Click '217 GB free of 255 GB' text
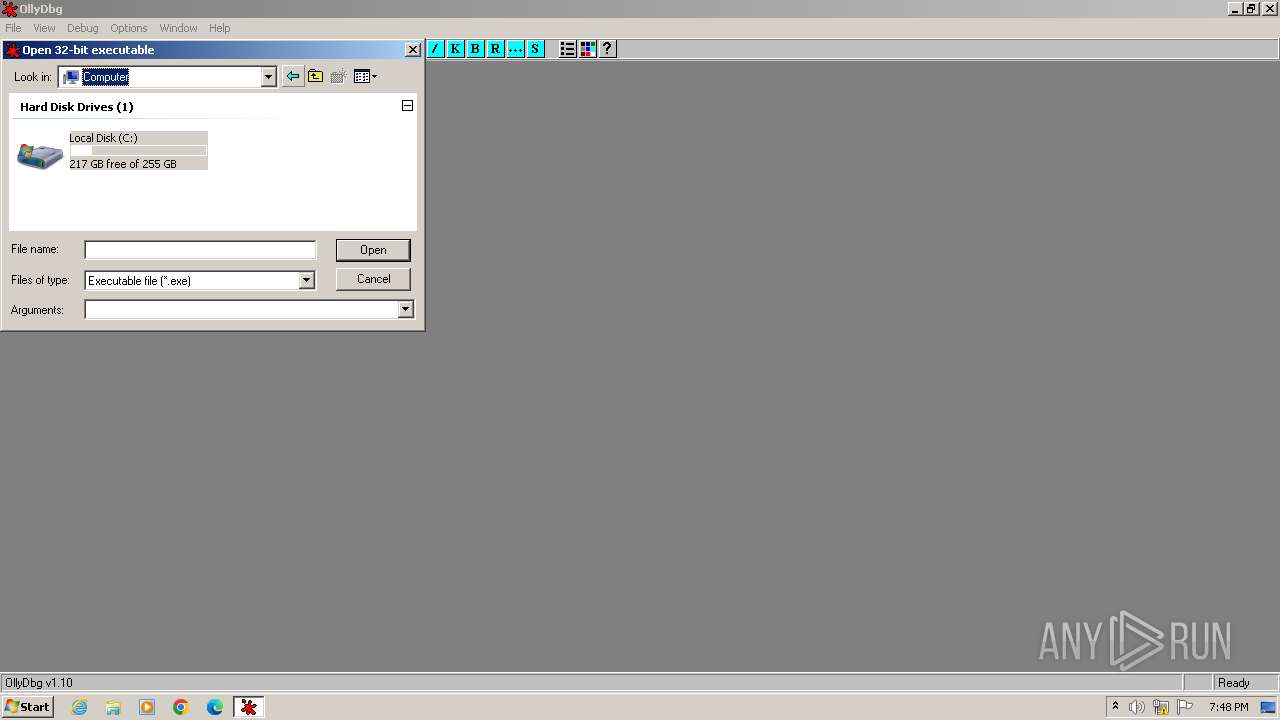The width and height of the screenshot is (1280, 720). (x=123, y=164)
